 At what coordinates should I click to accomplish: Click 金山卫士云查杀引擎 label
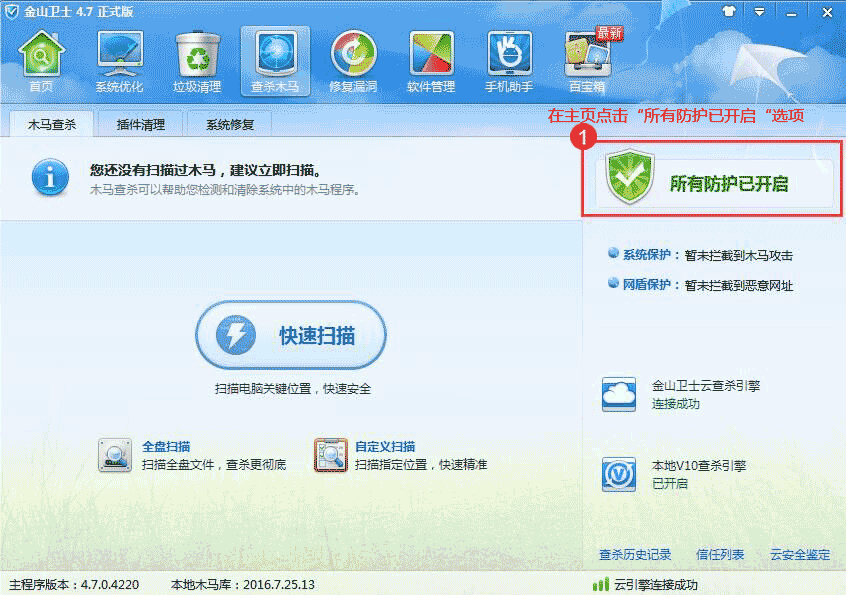pyautogui.click(x=706, y=386)
